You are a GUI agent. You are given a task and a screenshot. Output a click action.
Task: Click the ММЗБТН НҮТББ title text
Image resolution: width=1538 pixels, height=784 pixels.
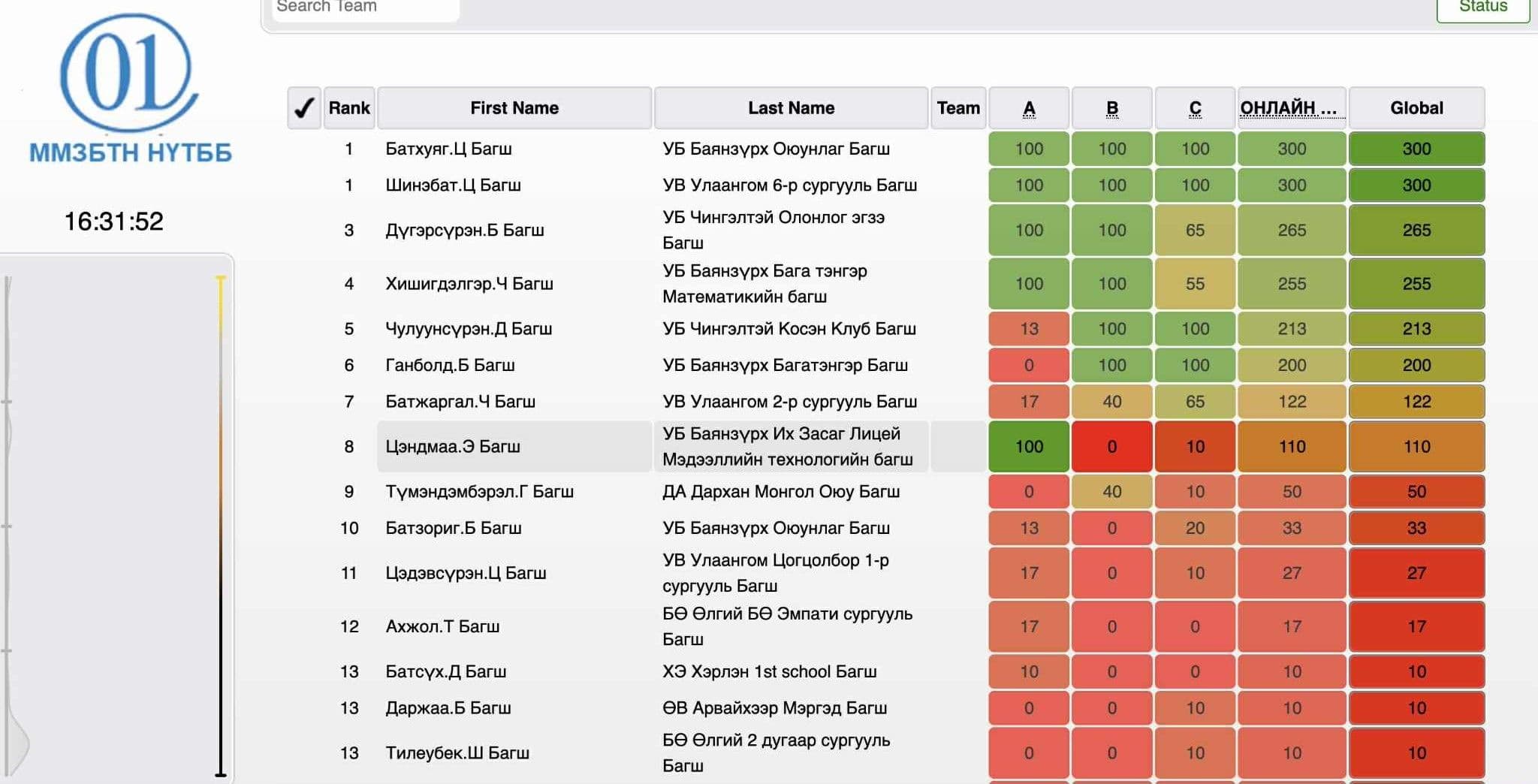coord(130,152)
